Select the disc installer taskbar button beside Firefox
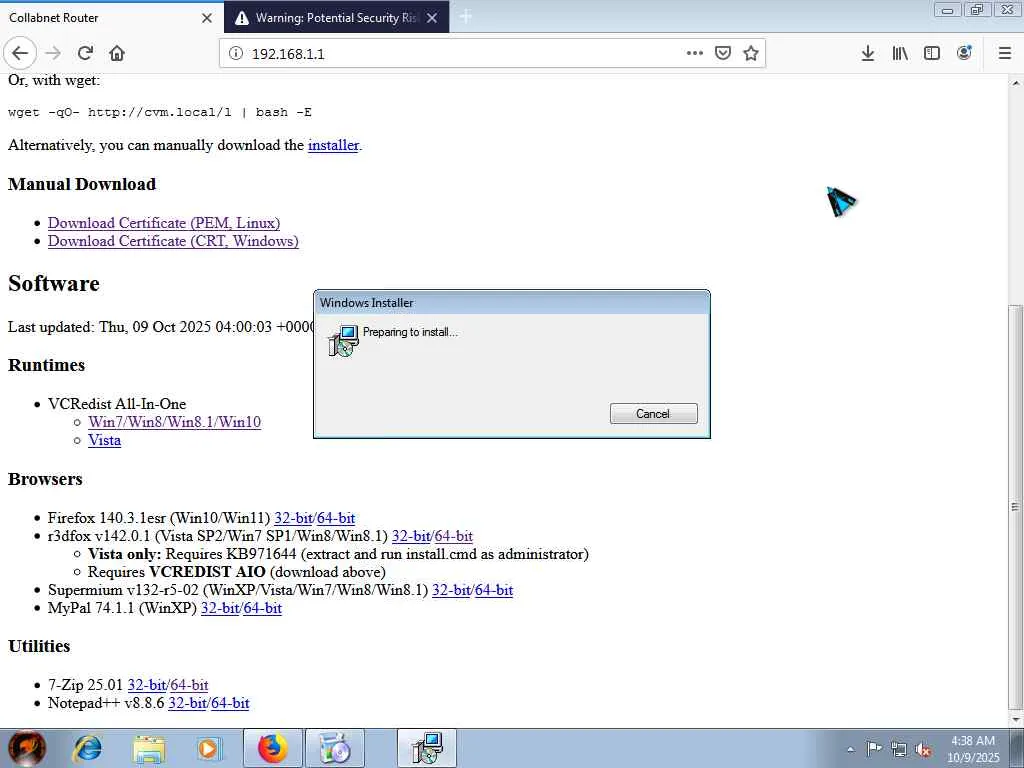The width and height of the screenshot is (1024, 768). click(x=334, y=748)
